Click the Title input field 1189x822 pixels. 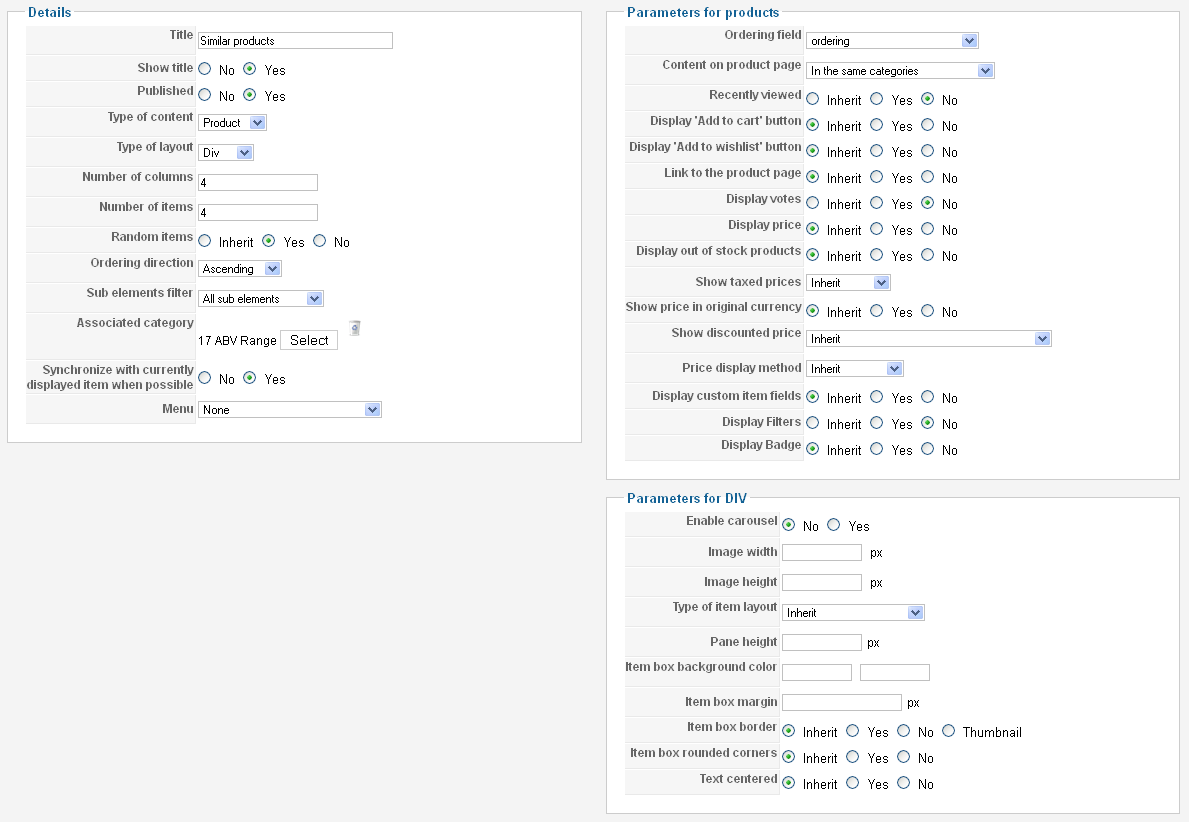coord(295,41)
